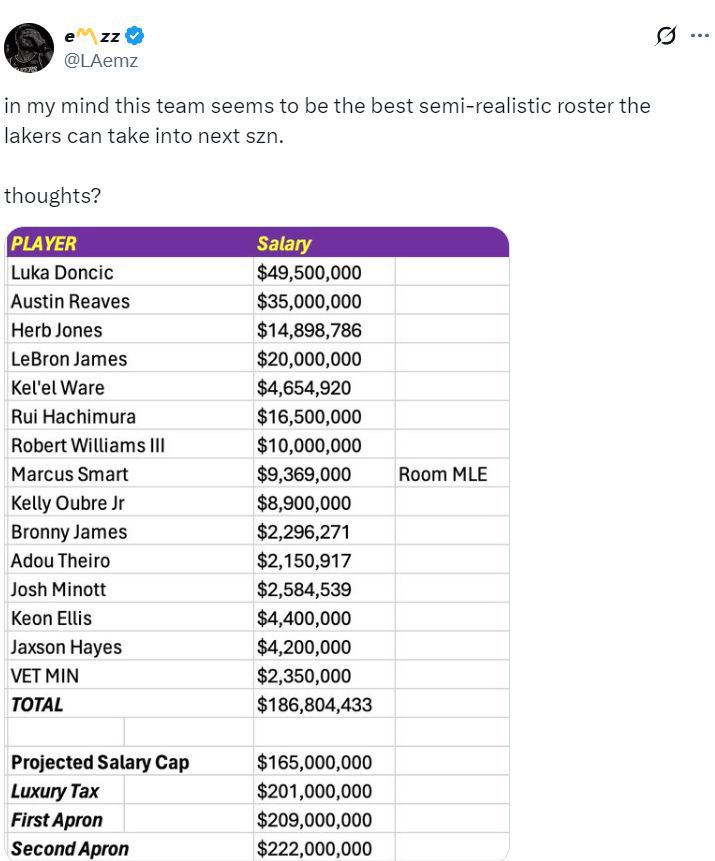The image size is (715, 861).
Task: Click the TOTAL $186,804,433 value
Action: [315, 705]
